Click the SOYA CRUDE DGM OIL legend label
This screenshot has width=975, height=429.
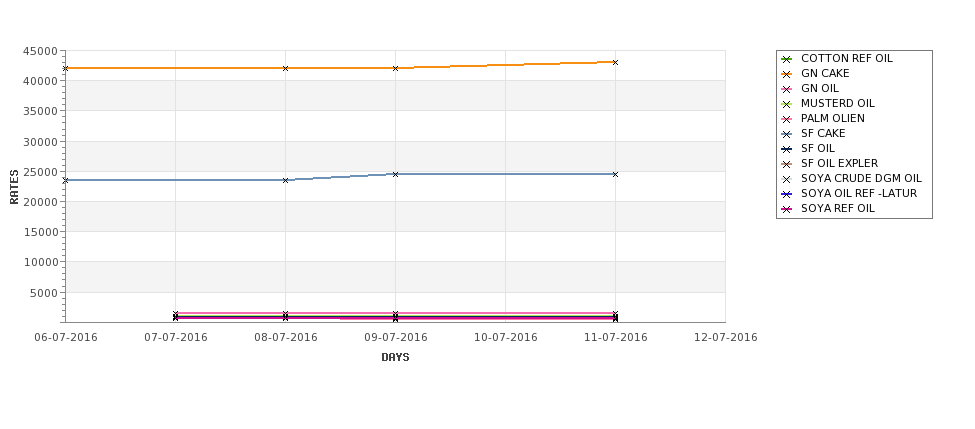pyautogui.click(x=861, y=178)
